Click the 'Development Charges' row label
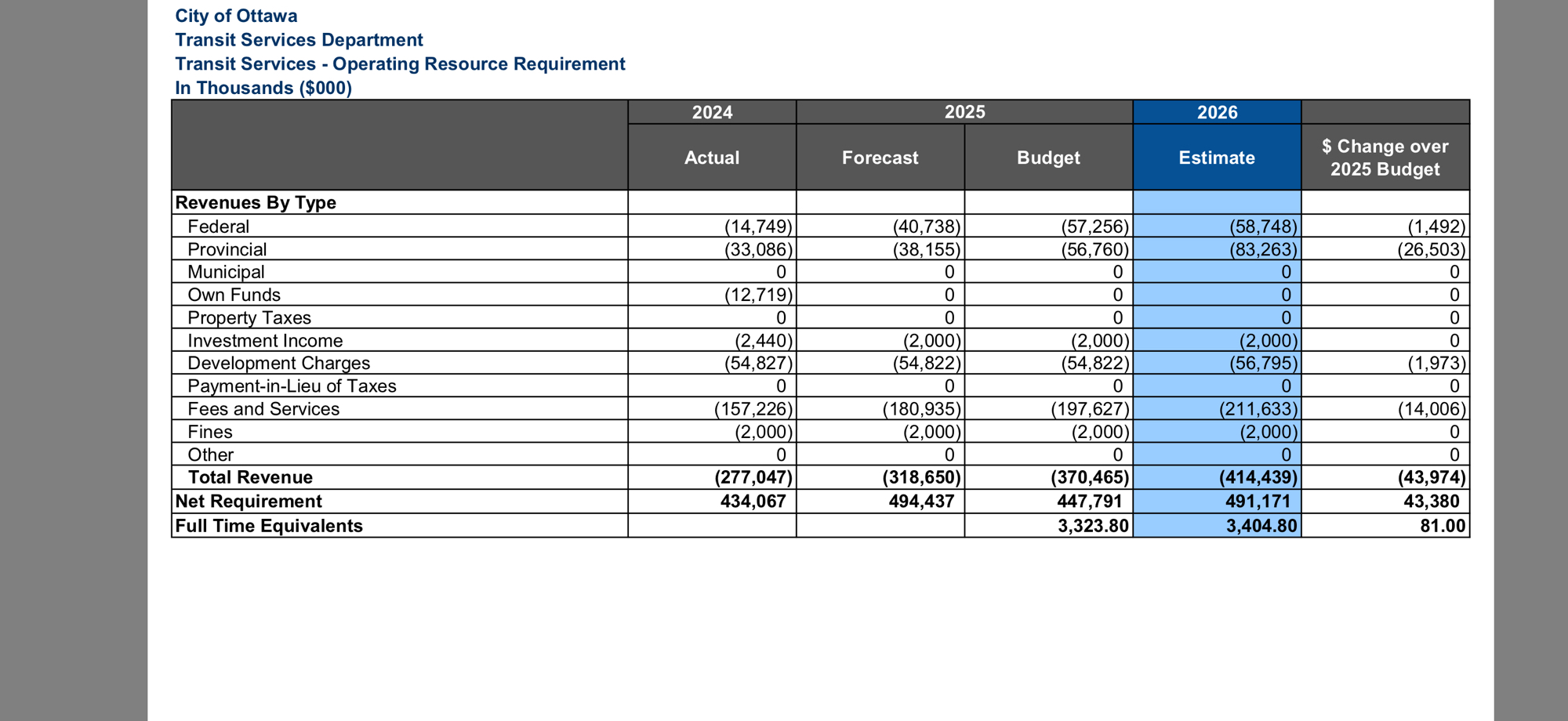This screenshot has height=721, width=1568. [x=278, y=363]
